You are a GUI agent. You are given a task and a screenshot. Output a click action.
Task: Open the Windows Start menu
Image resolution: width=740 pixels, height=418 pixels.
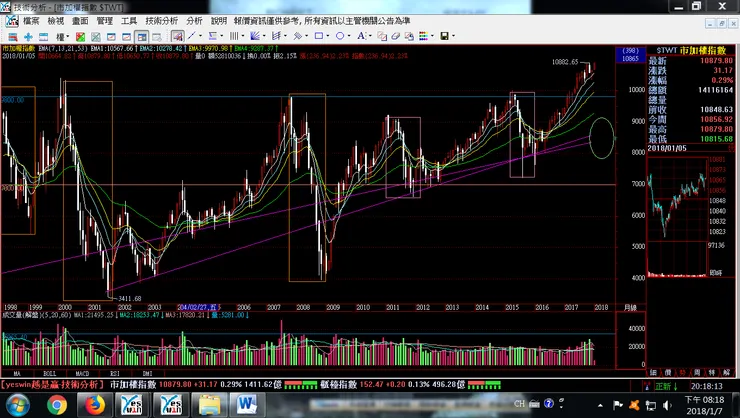pyautogui.click(x=17, y=405)
